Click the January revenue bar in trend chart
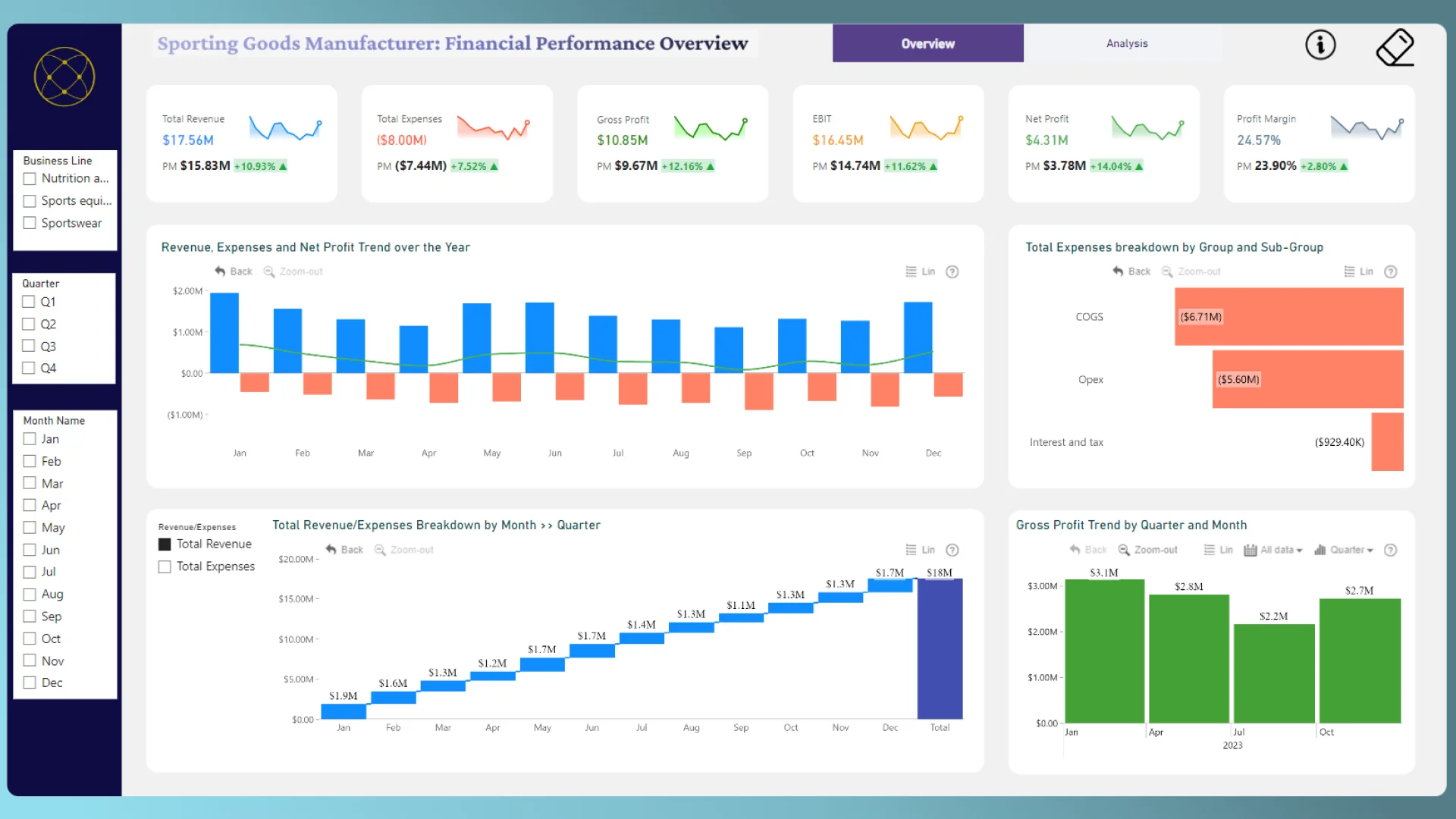 224,333
